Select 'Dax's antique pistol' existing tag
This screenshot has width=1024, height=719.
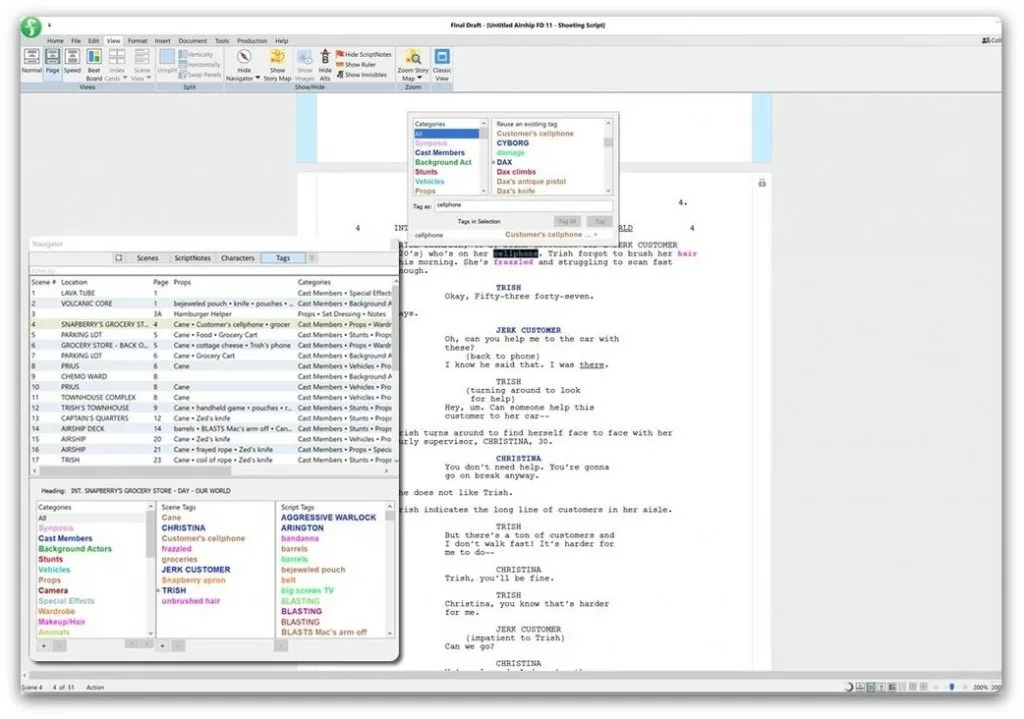tap(531, 182)
